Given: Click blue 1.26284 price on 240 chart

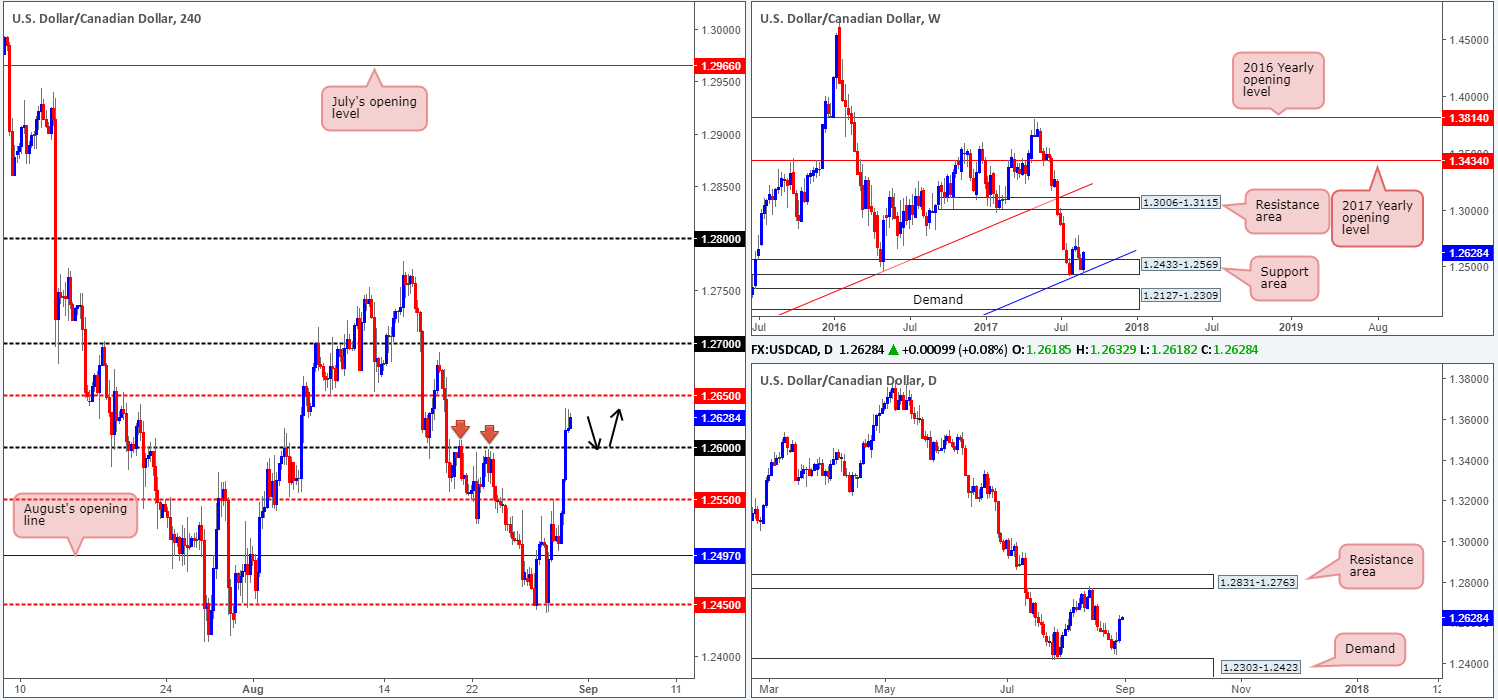Looking at the screenshot, I should [x=719, y=419].
